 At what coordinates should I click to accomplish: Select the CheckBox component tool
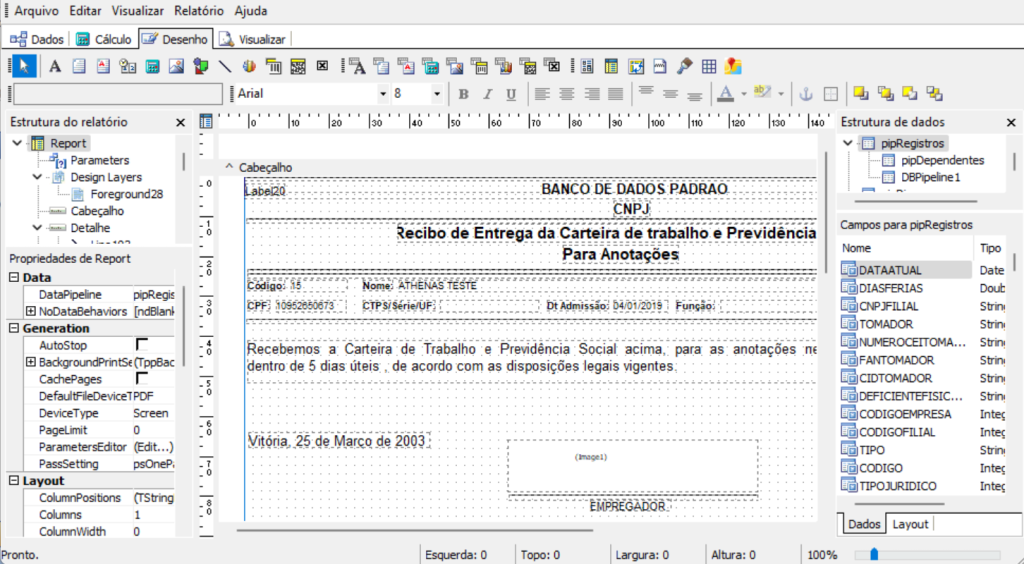322,66
